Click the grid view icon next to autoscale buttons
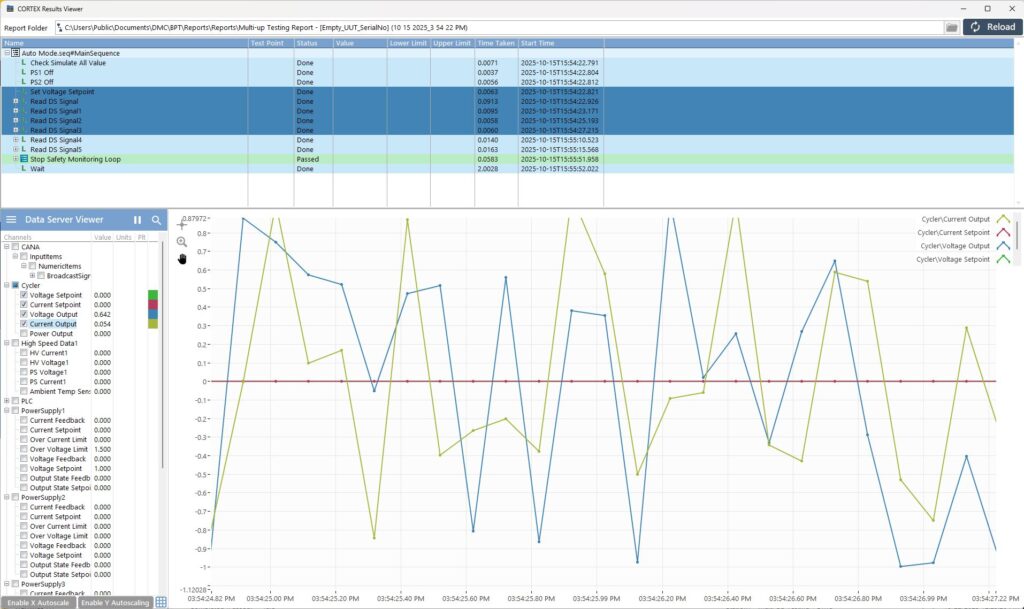Viewport: 1024px width, 609px height. 160,602
